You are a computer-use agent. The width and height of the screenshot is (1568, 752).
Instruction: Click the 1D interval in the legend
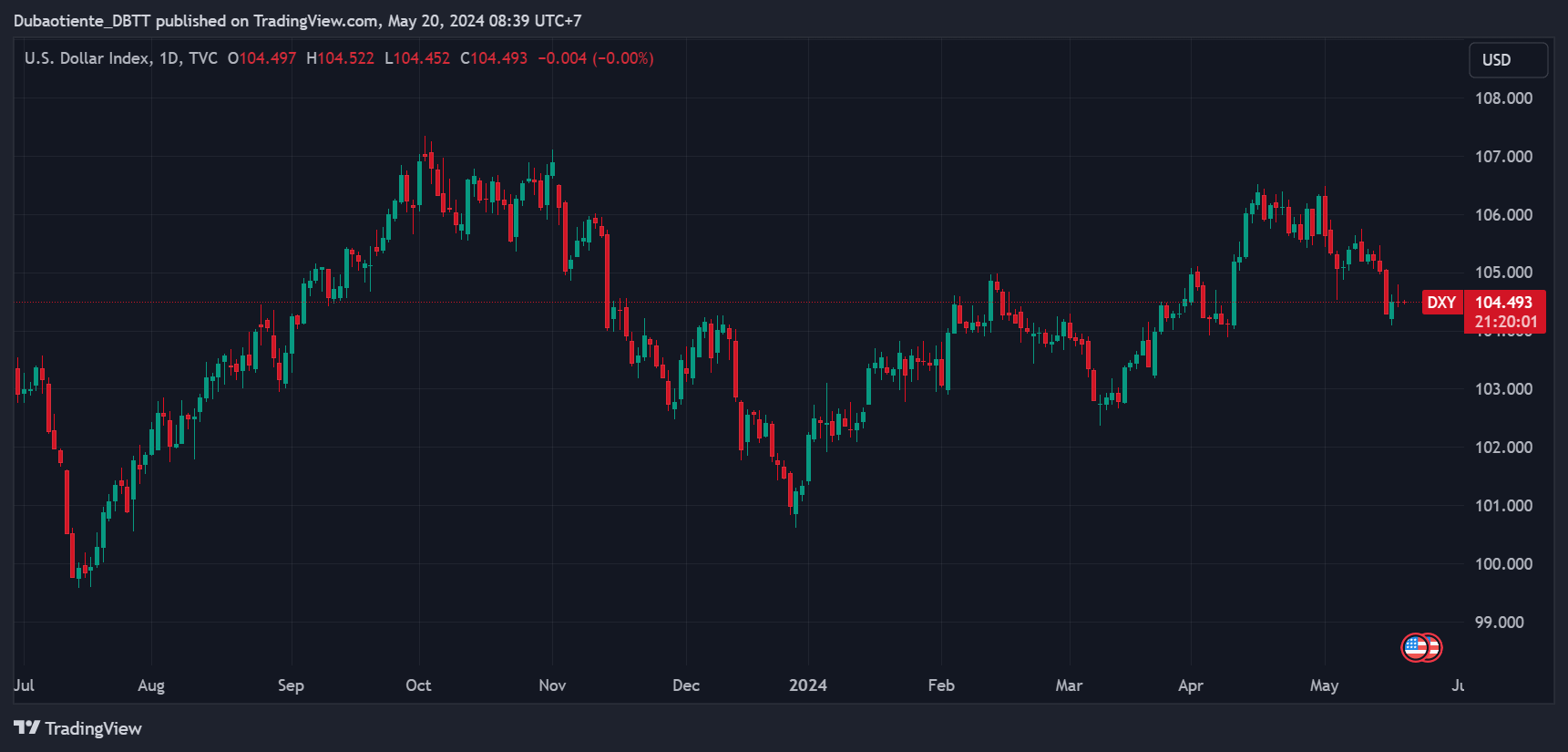pos(169,58)
